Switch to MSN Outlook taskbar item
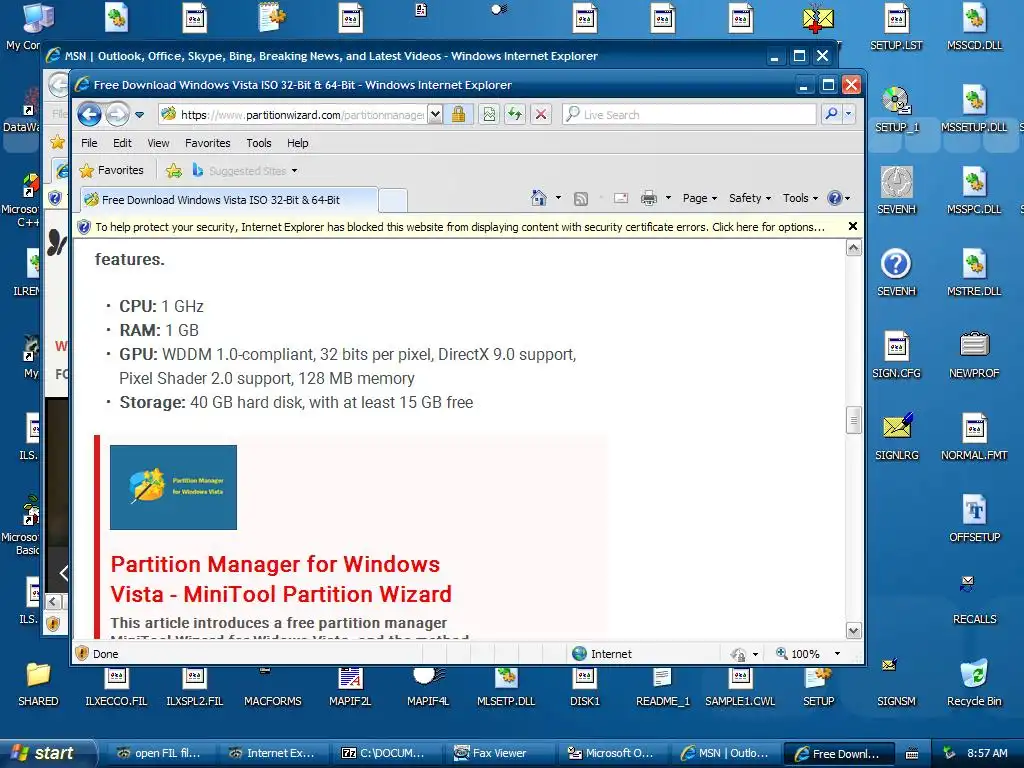The width and height of the screenshot is (1024, 768). 727,753
